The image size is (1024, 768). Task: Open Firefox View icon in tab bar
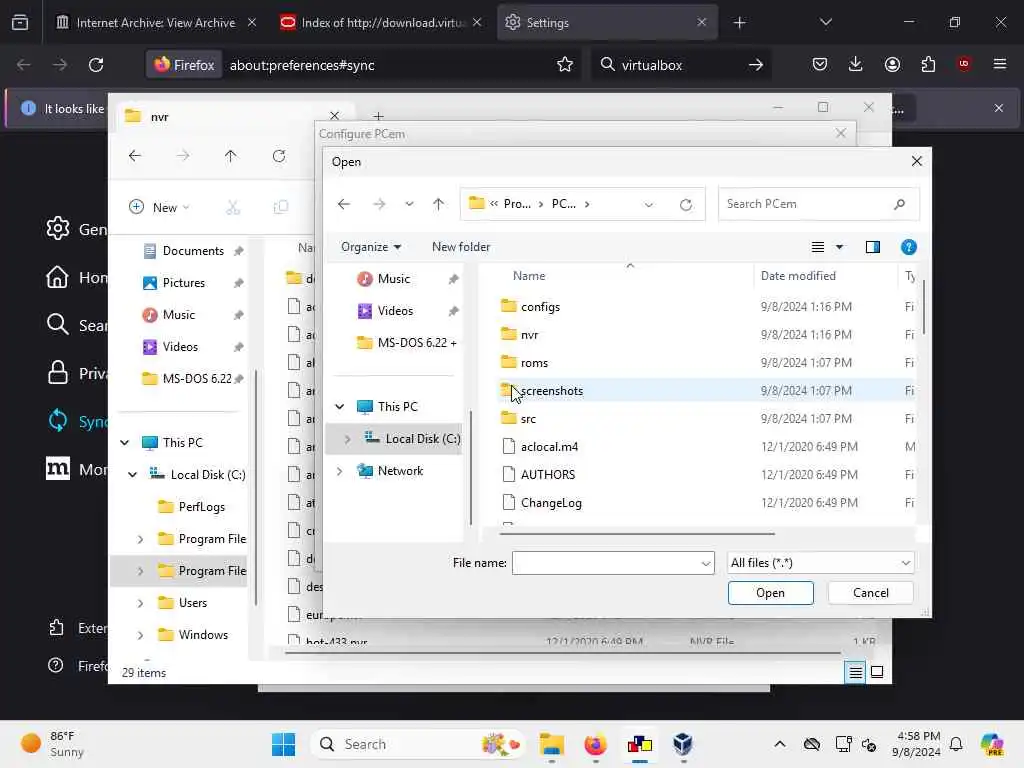pyautogui.click(x=20, y=23)
